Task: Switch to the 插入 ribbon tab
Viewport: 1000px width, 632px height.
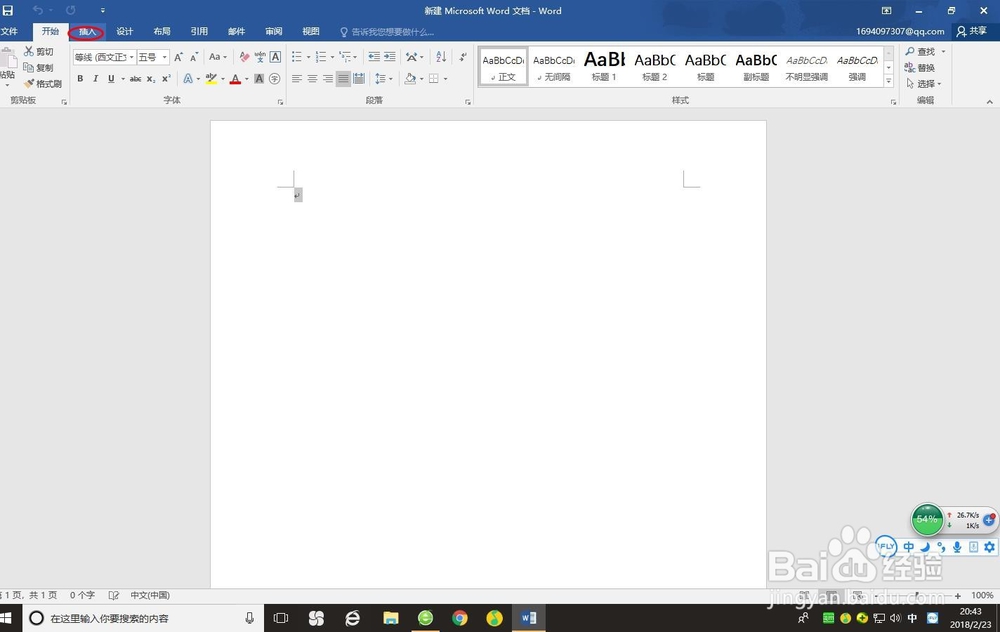Action: coord(86,31)
